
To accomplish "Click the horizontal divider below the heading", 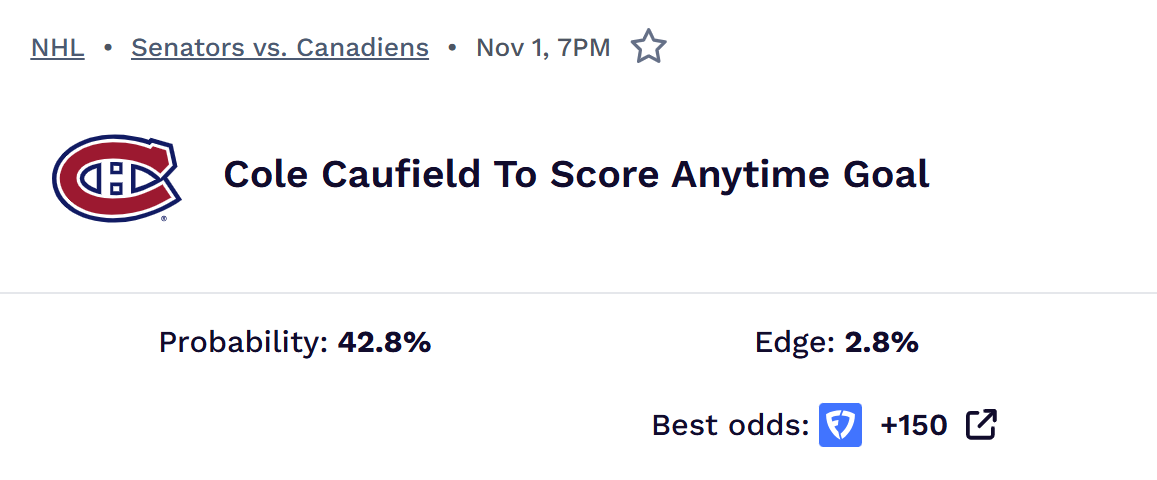I will [x=578, y=293].
